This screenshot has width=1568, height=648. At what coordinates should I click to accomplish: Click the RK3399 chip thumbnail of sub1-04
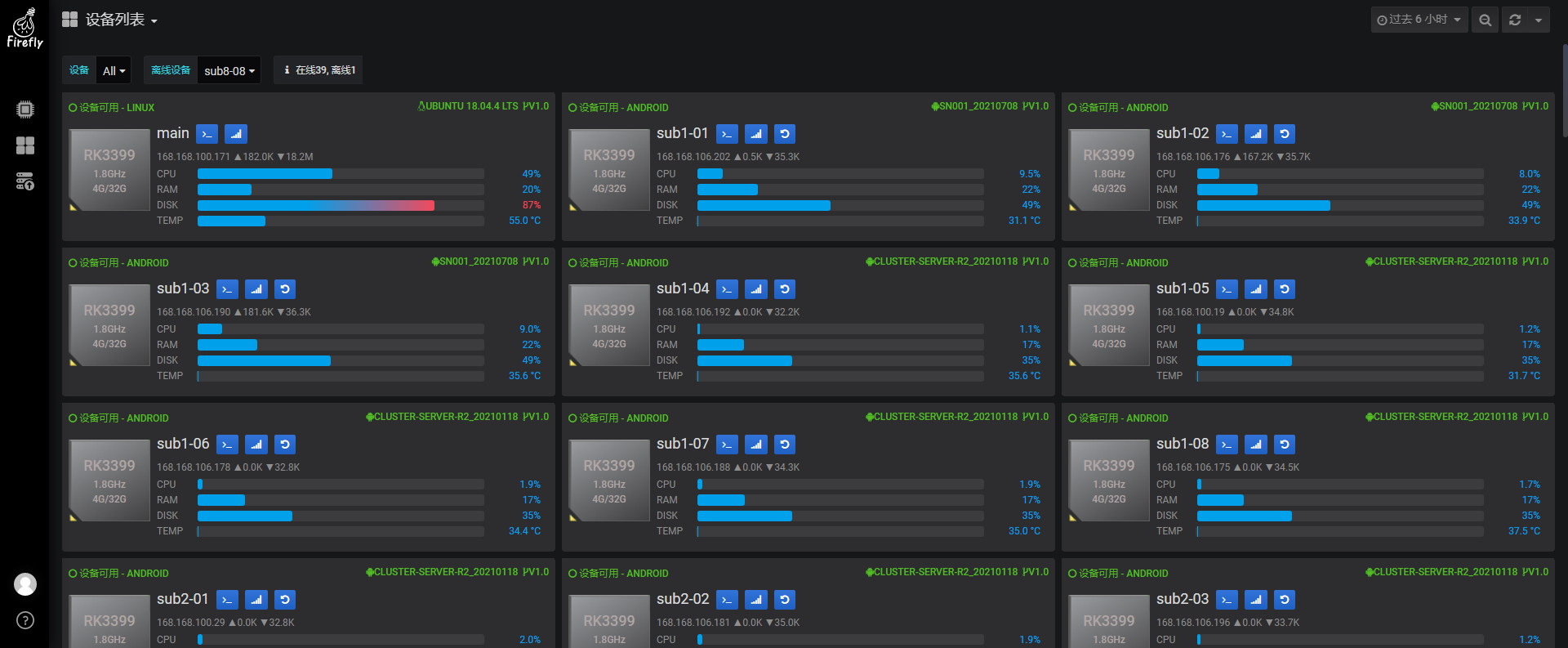pos(609,325)
